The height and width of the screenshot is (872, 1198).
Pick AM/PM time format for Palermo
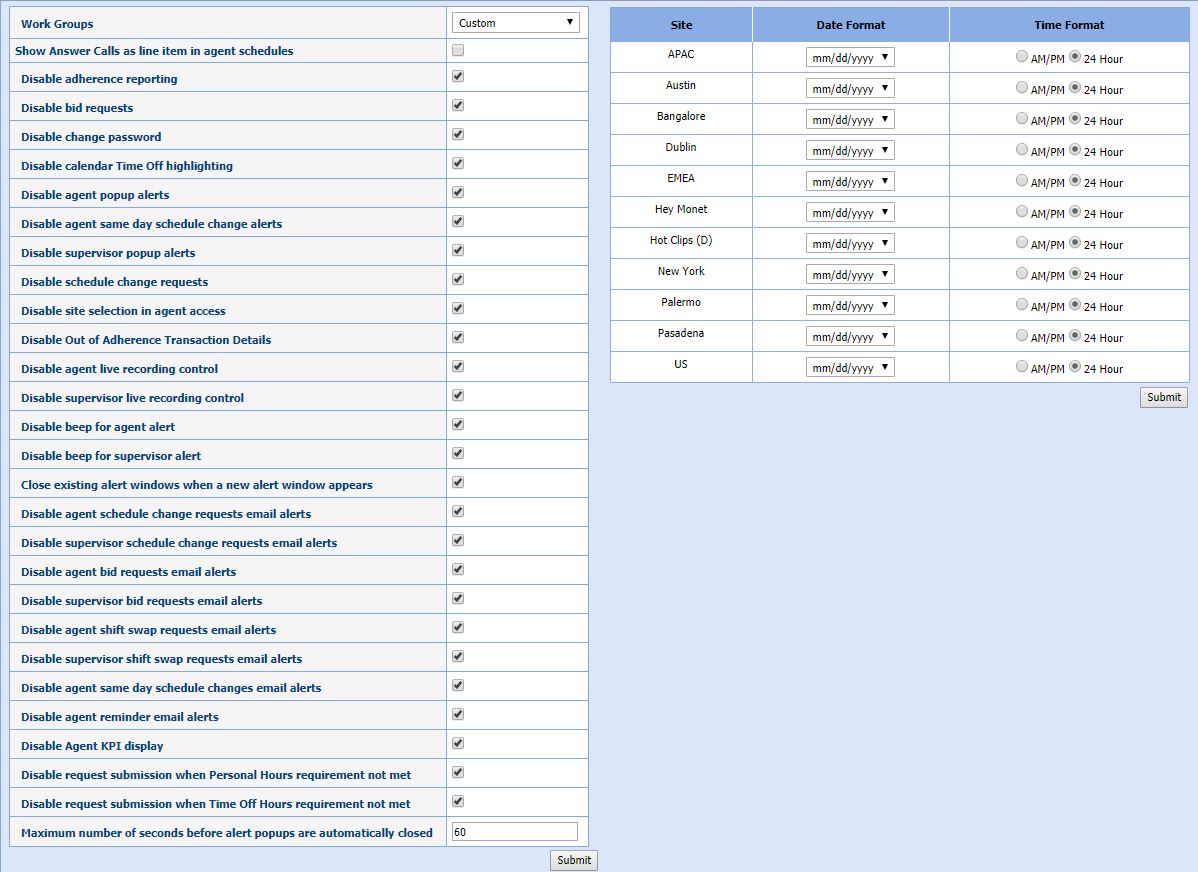point(1022,305)
